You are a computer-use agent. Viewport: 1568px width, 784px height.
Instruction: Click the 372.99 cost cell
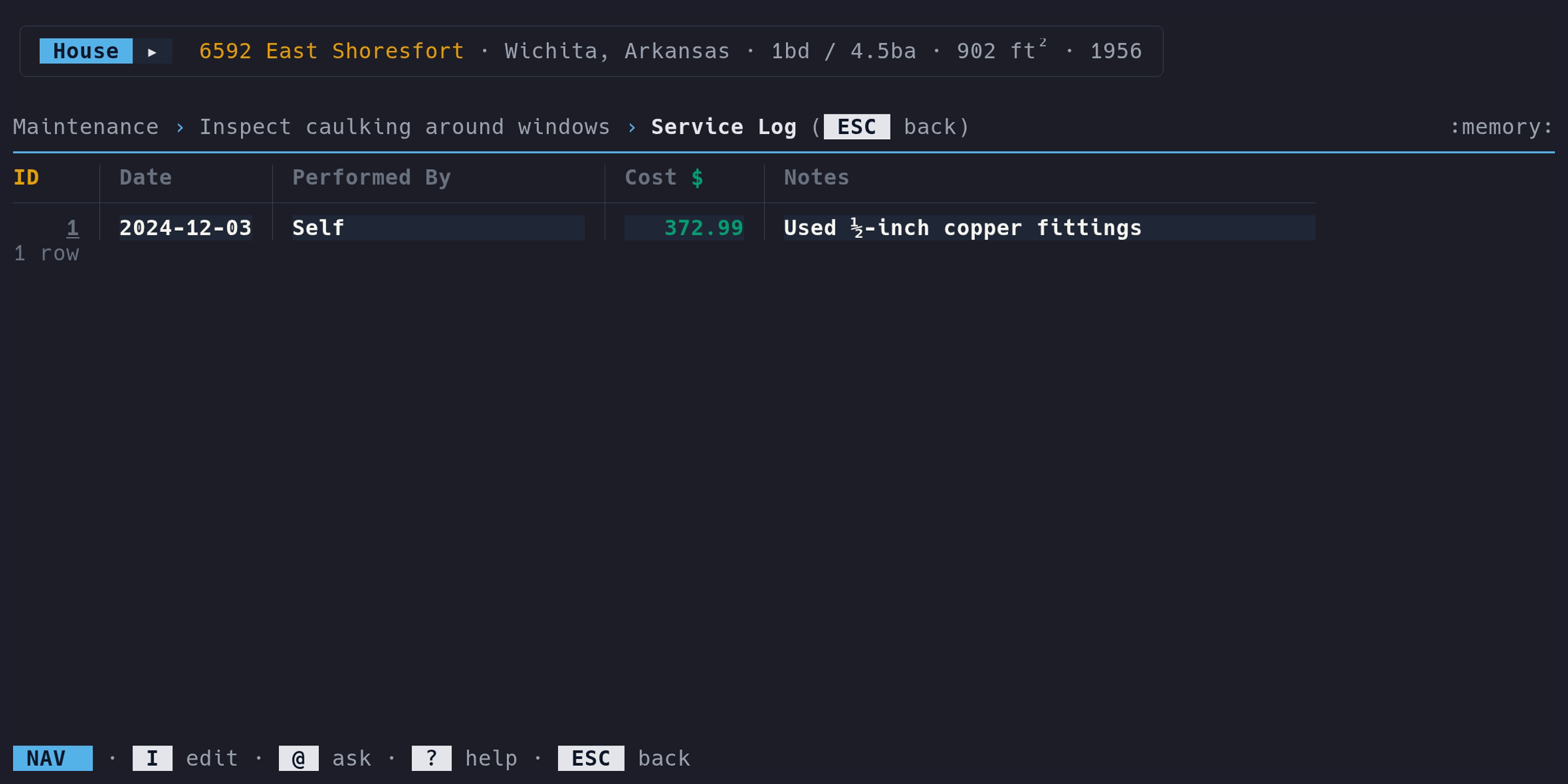(x=703, y=228)
